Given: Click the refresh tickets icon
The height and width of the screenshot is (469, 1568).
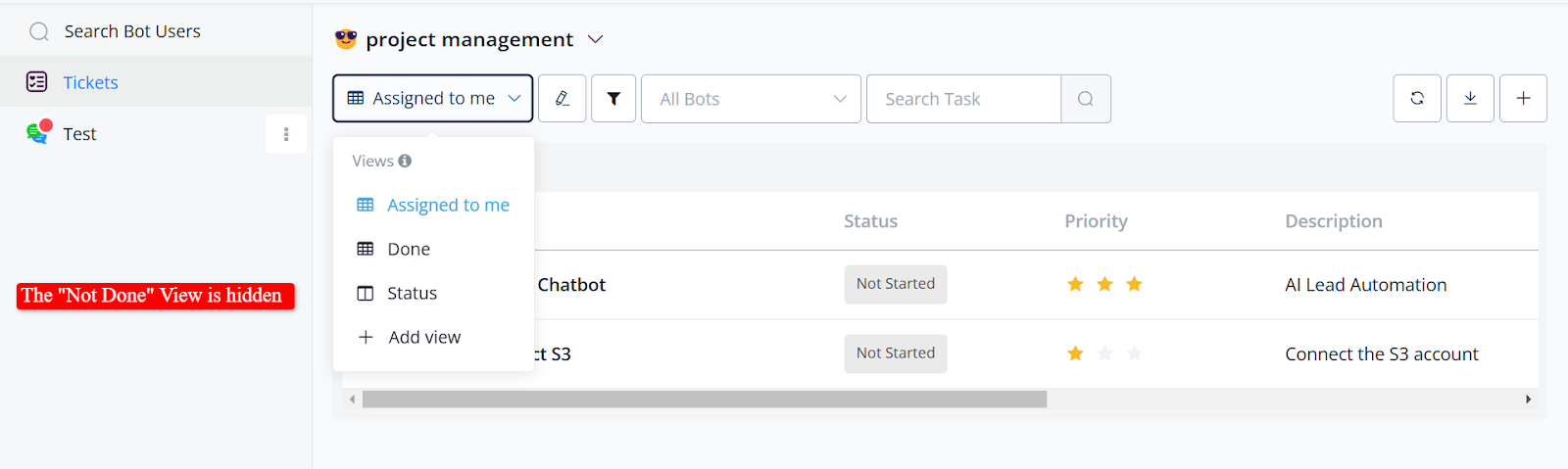Looking at the screenshot, I should coord(1417,98).
